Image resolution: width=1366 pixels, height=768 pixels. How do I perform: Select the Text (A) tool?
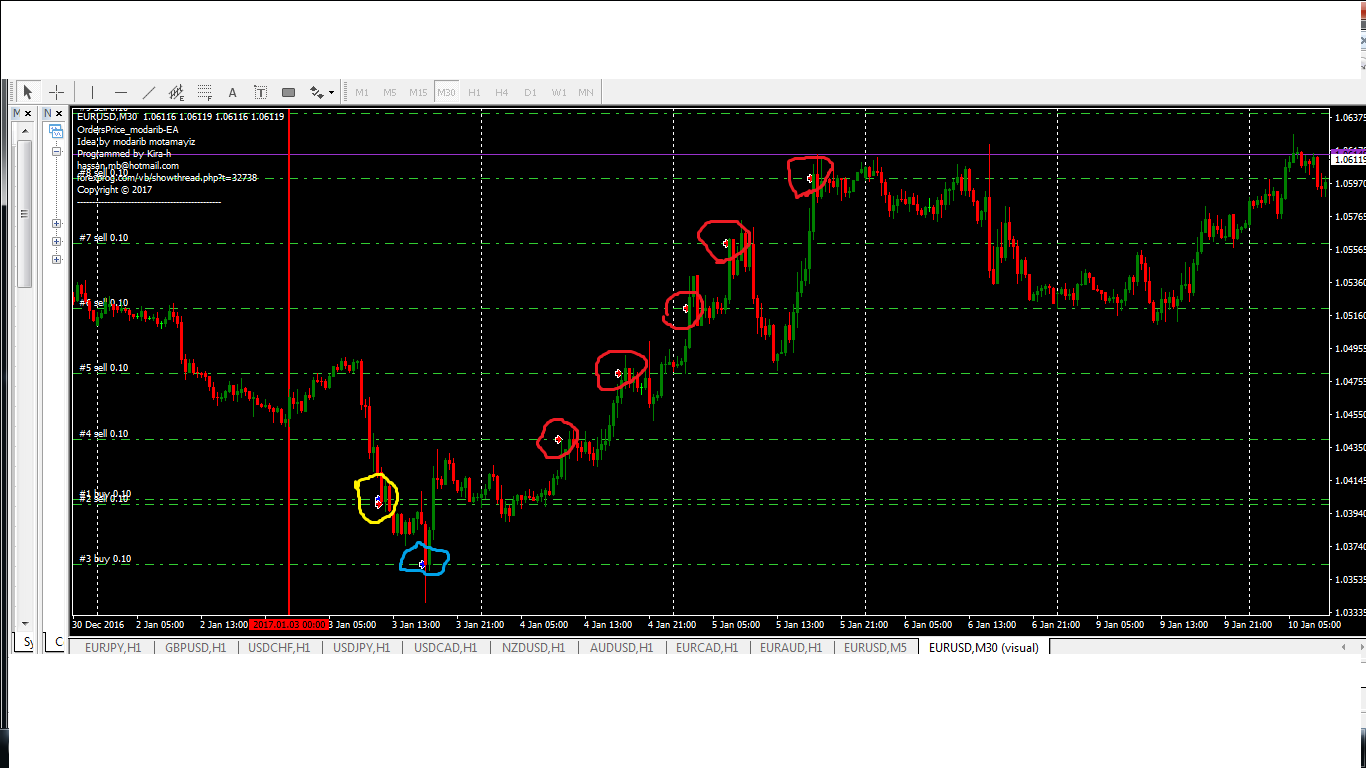(233, 92)
